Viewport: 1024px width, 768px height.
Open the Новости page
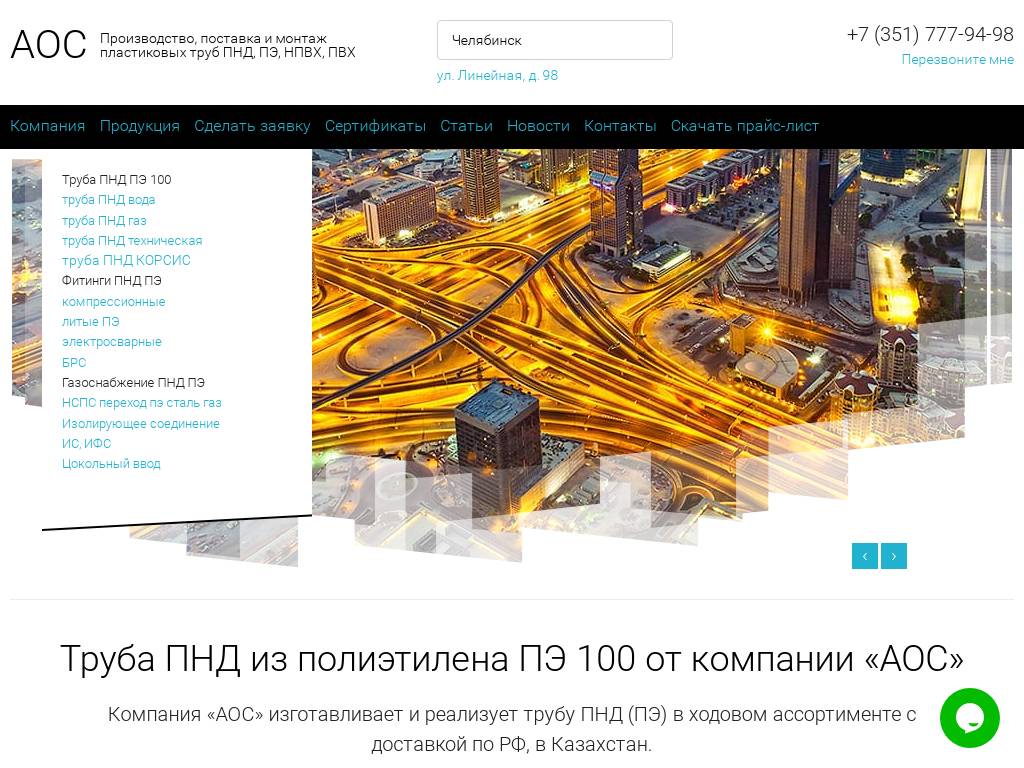(x=537, y=126)
